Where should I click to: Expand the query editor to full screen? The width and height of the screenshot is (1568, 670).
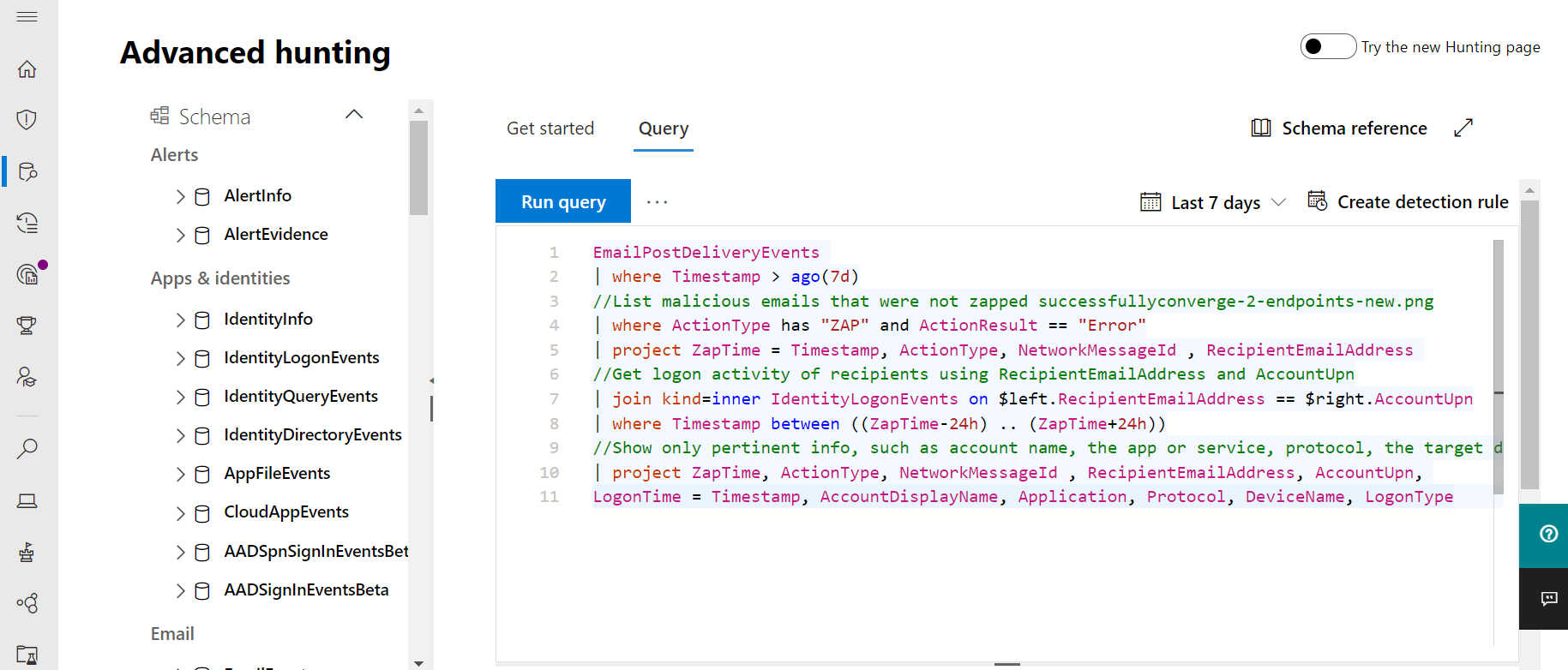pos(1463,128)
